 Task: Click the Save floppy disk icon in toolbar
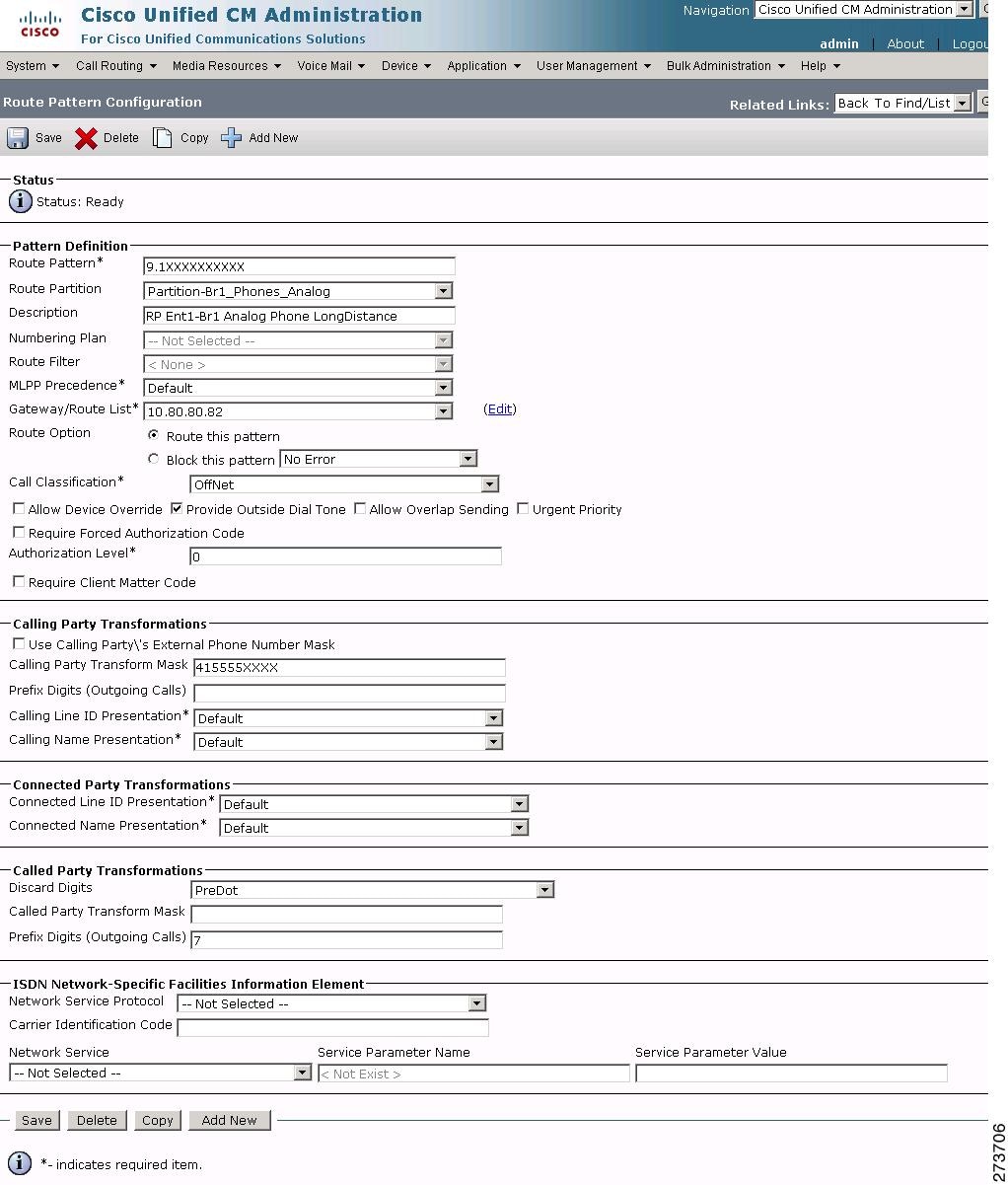(18, 138)
